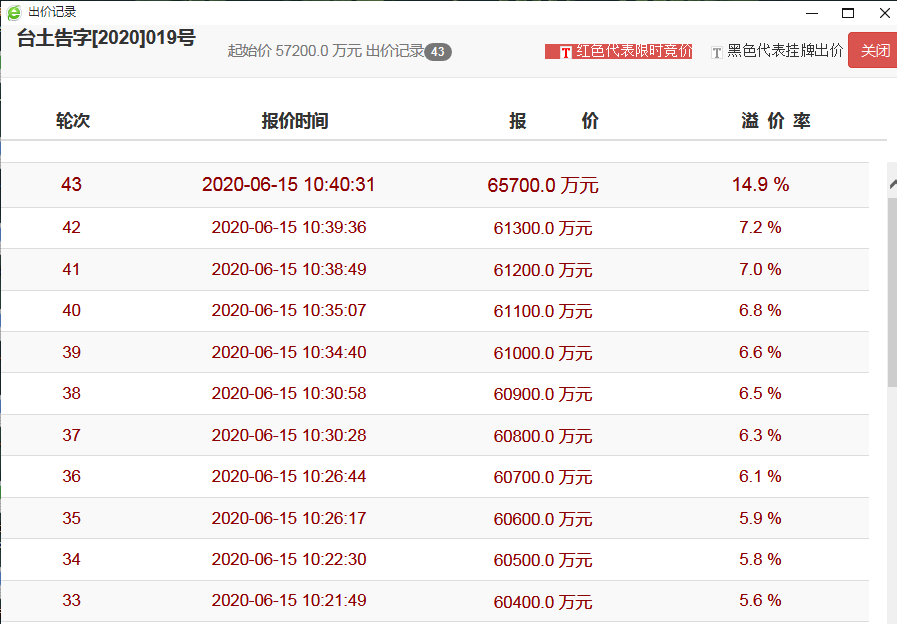Click the 6.8 % premium rate

[x=760, y=310]
